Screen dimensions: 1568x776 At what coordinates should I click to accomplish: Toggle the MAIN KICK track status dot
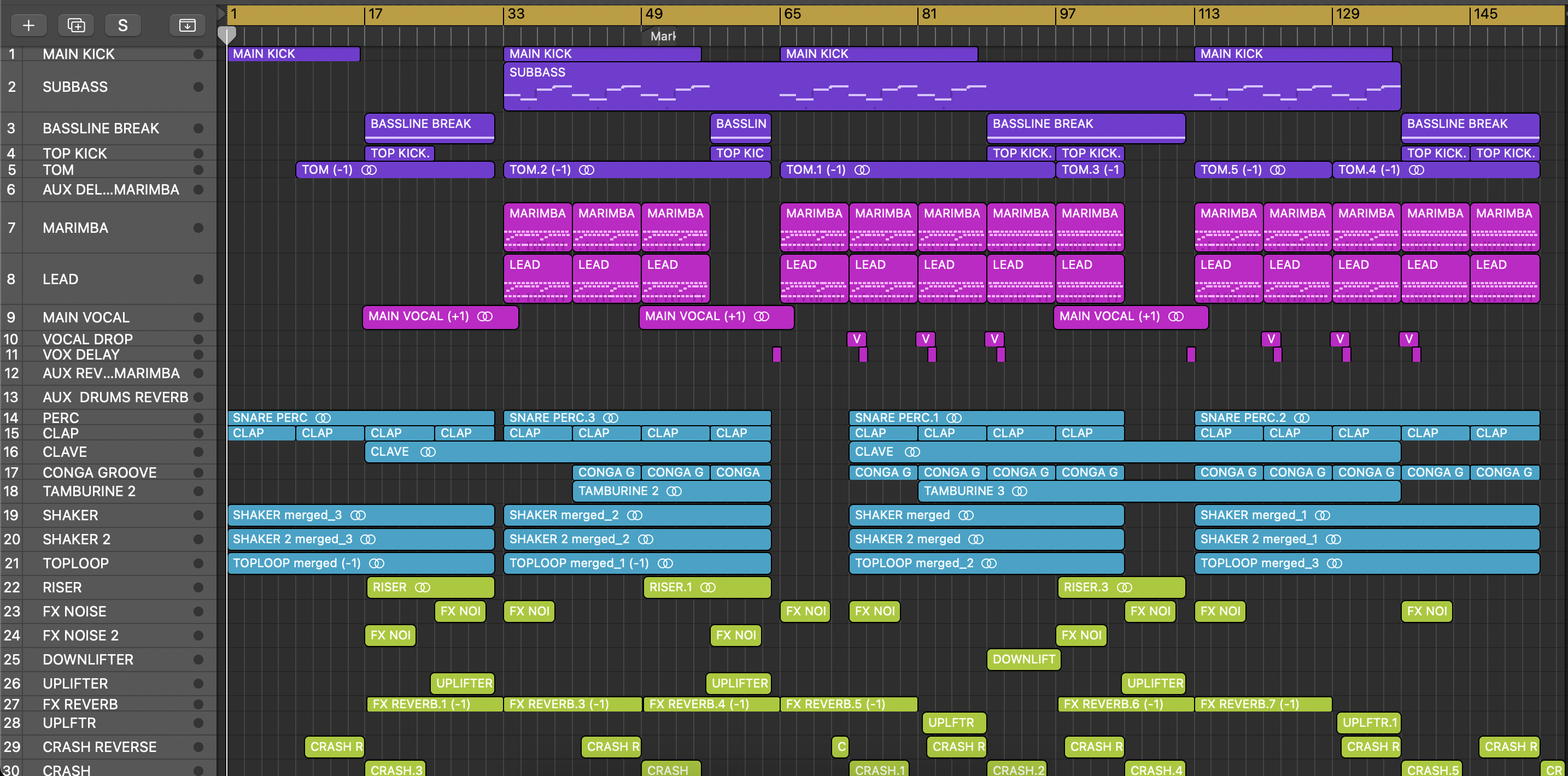(198, 54)
